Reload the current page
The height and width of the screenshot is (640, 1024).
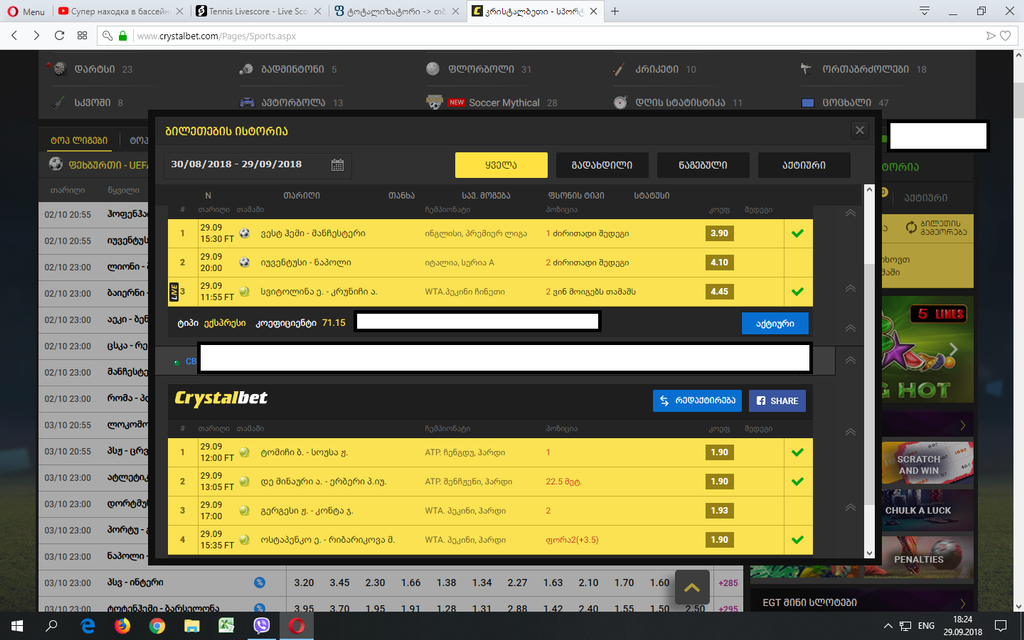(x=59, y=35)
